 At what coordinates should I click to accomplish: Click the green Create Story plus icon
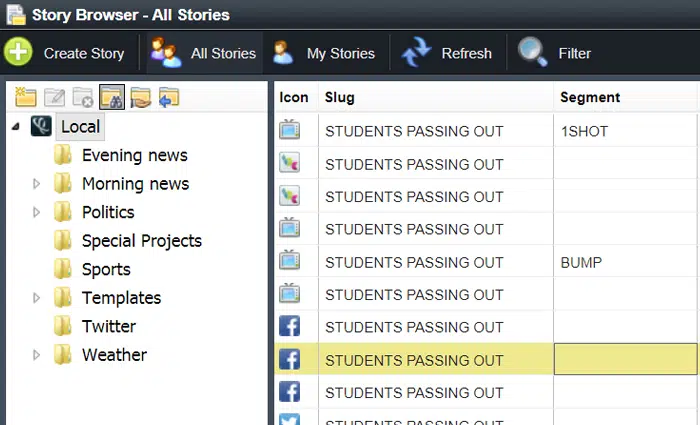click(x=18, y=52)
